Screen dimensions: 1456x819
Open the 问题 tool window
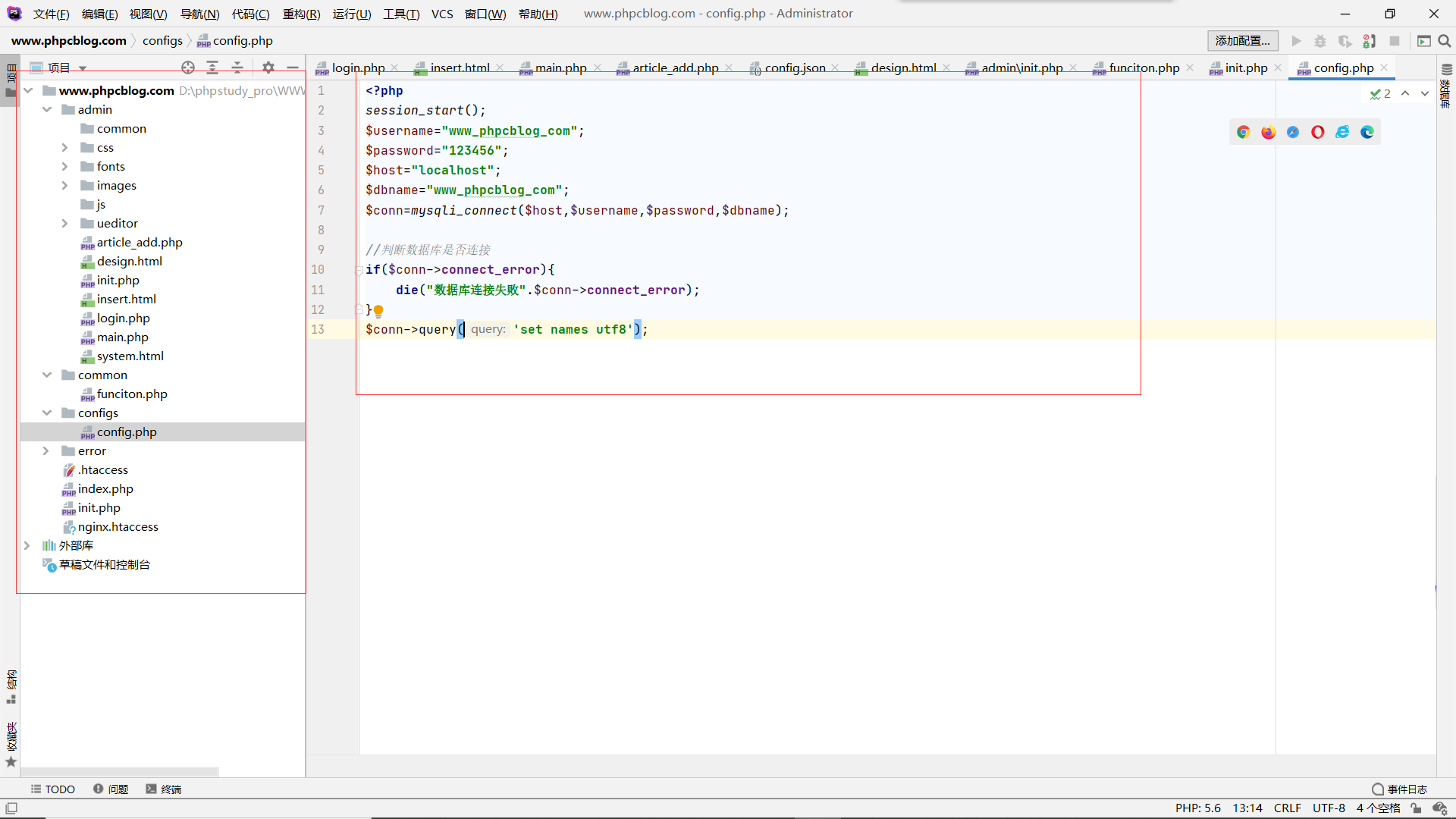[x=111, y=789]
